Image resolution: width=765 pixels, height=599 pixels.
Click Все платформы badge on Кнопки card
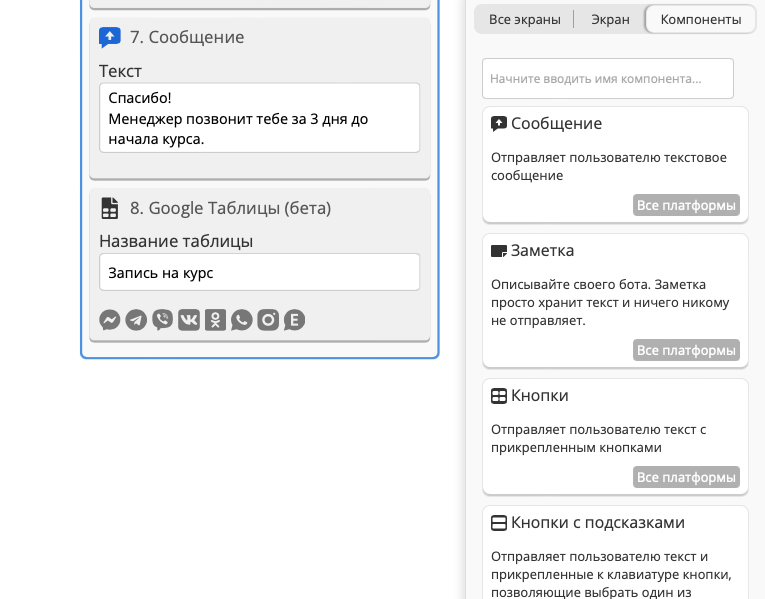pos(686,477)
